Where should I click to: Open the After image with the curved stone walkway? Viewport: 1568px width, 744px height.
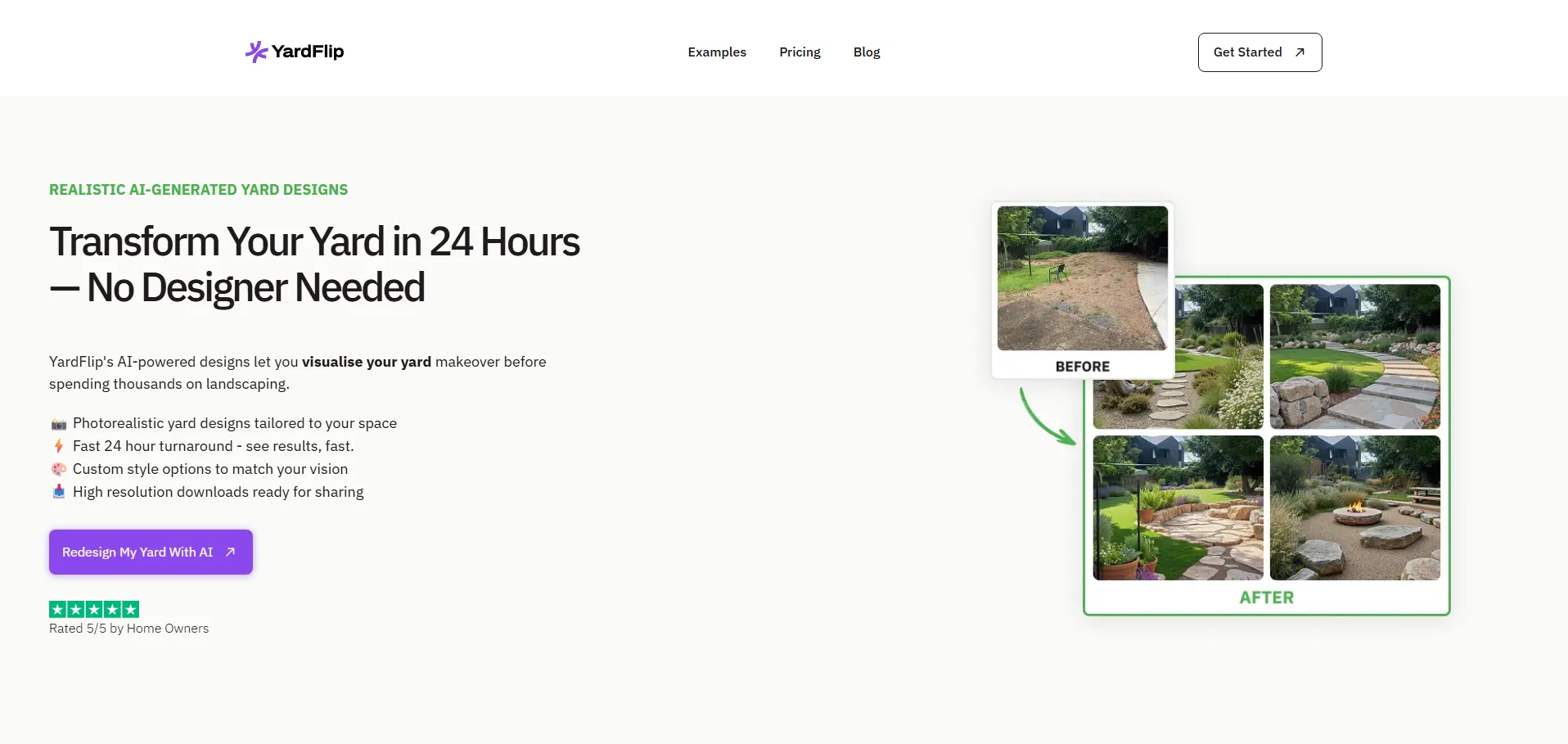1354,356
